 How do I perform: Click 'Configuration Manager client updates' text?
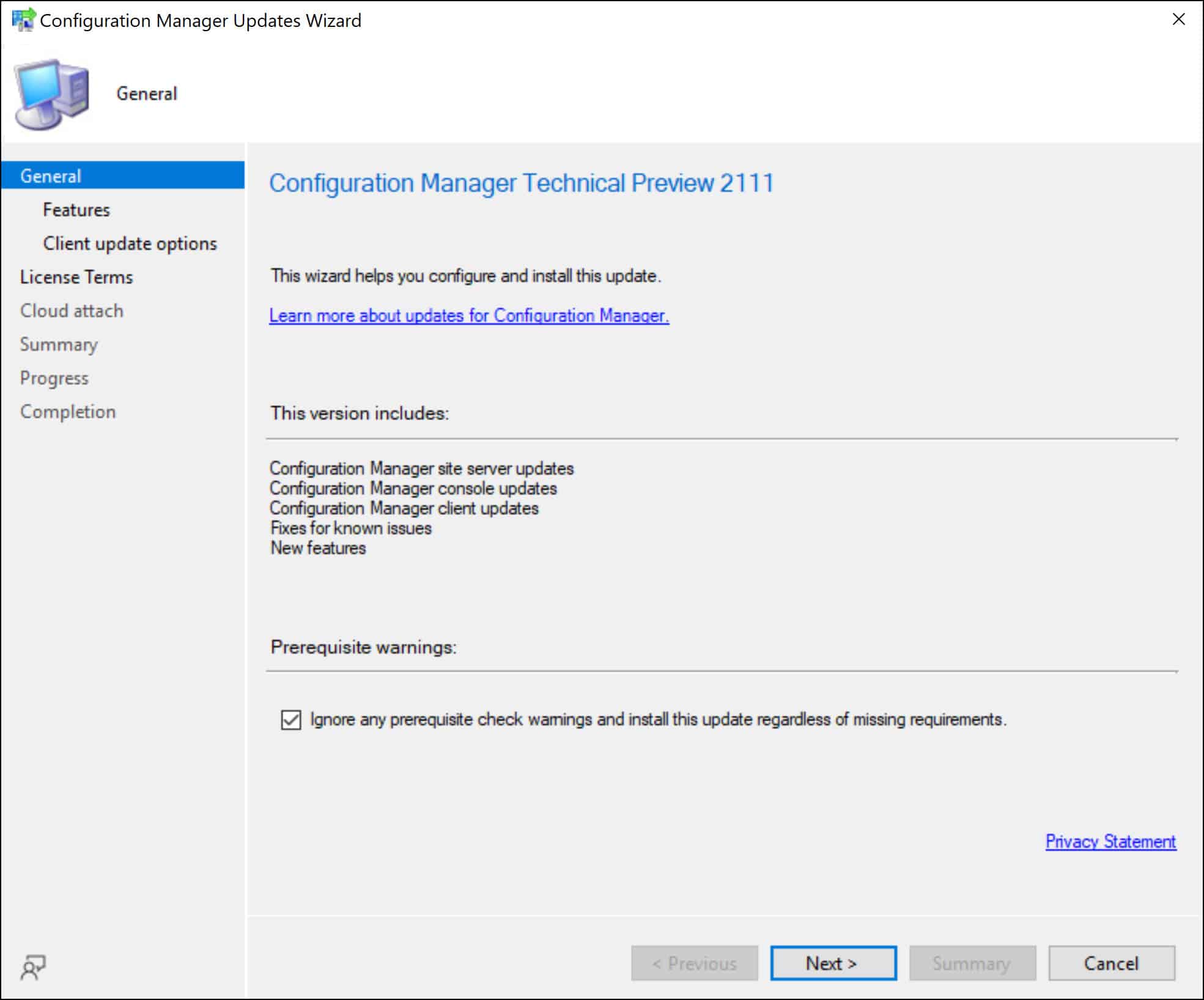click(404, 508)
